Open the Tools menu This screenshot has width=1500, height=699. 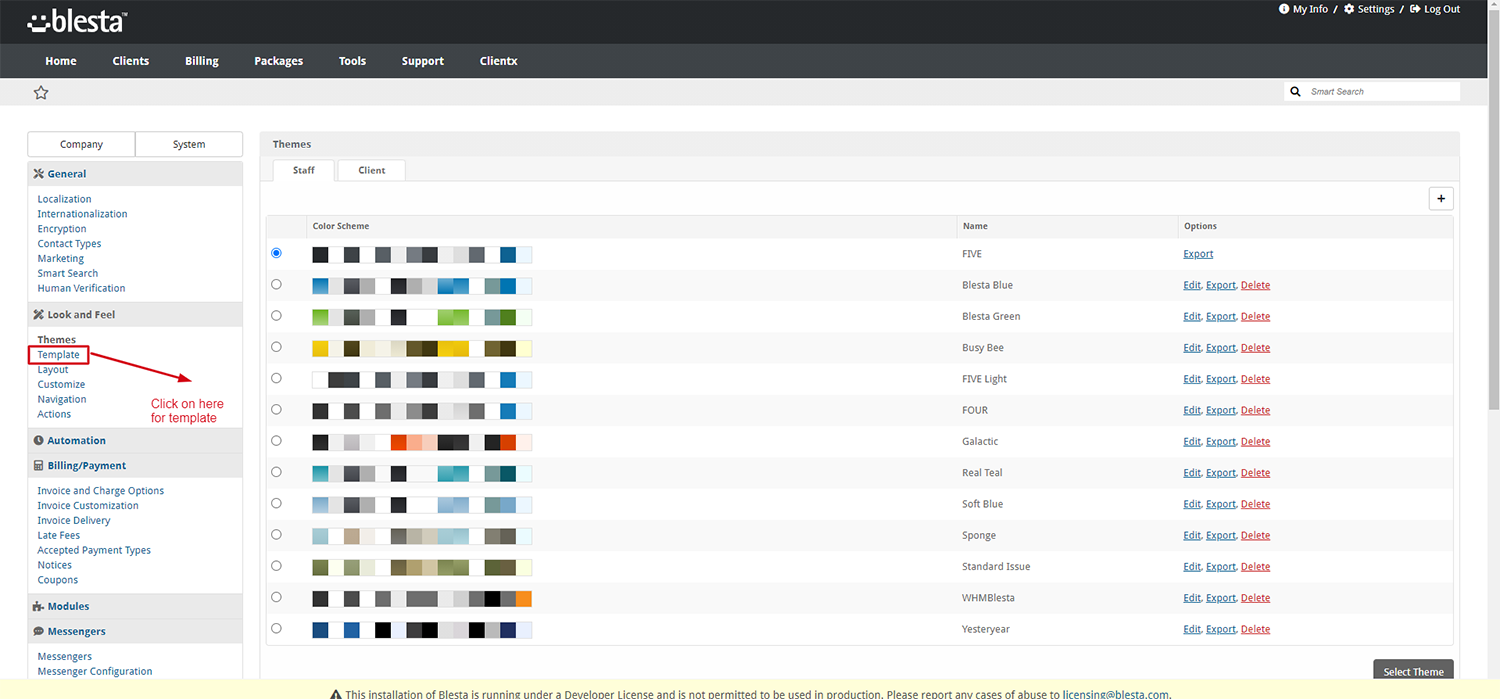coord(352,61)
